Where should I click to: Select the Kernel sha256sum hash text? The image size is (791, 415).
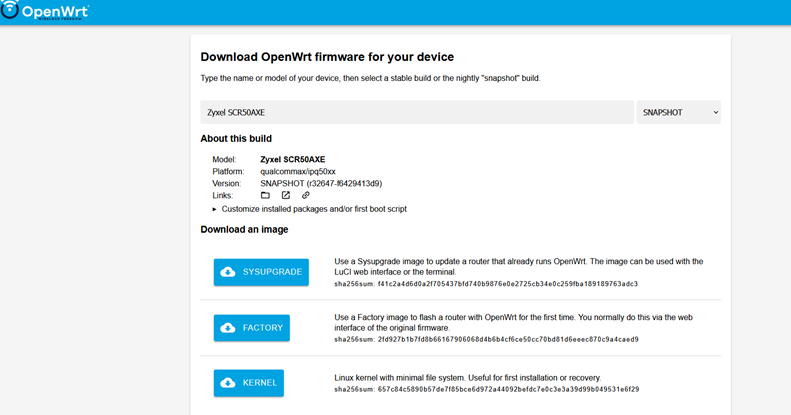pos(508,389)
